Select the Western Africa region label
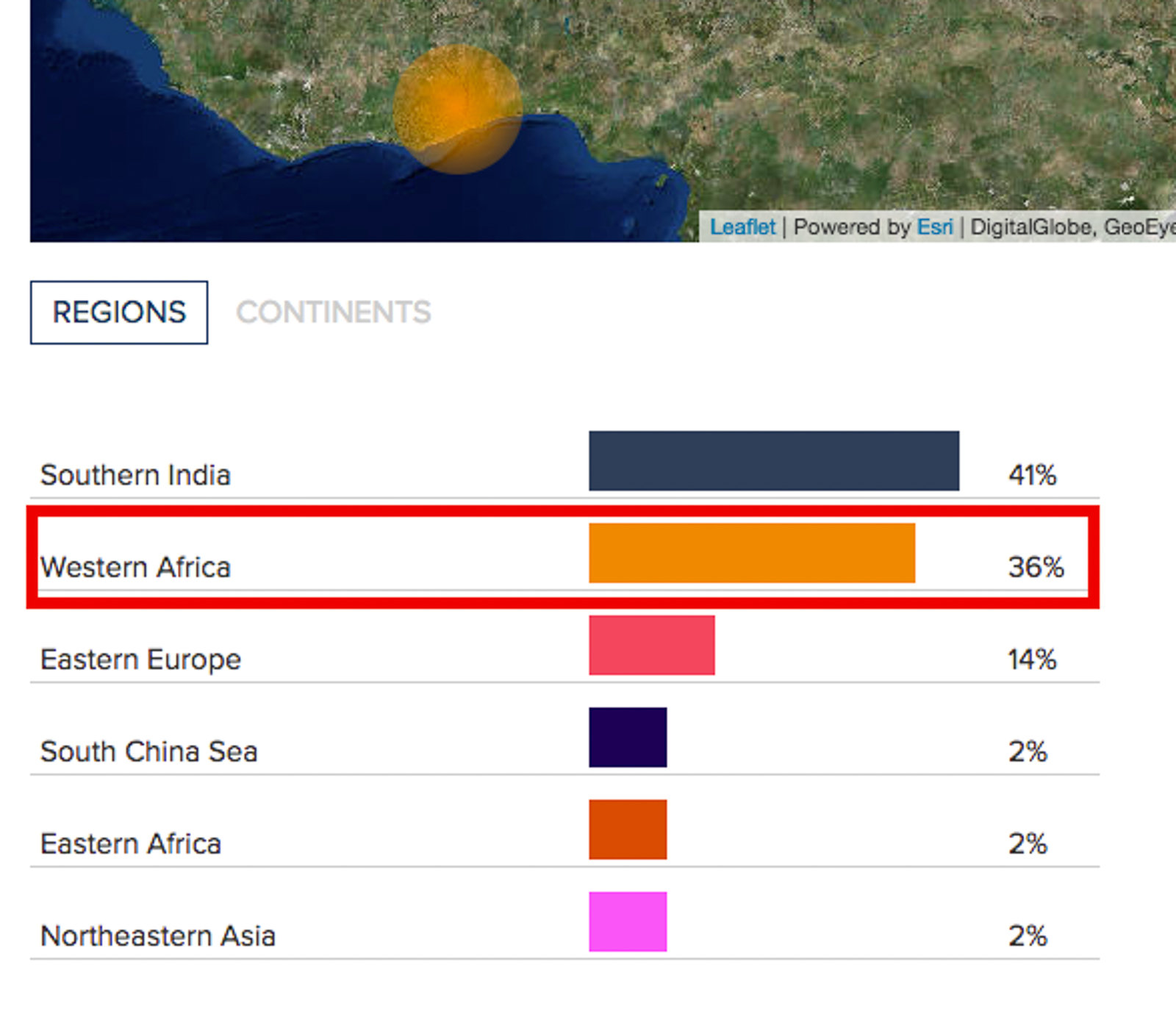This screenshot has height=1036, width=1176. click(x=135, y=568)
